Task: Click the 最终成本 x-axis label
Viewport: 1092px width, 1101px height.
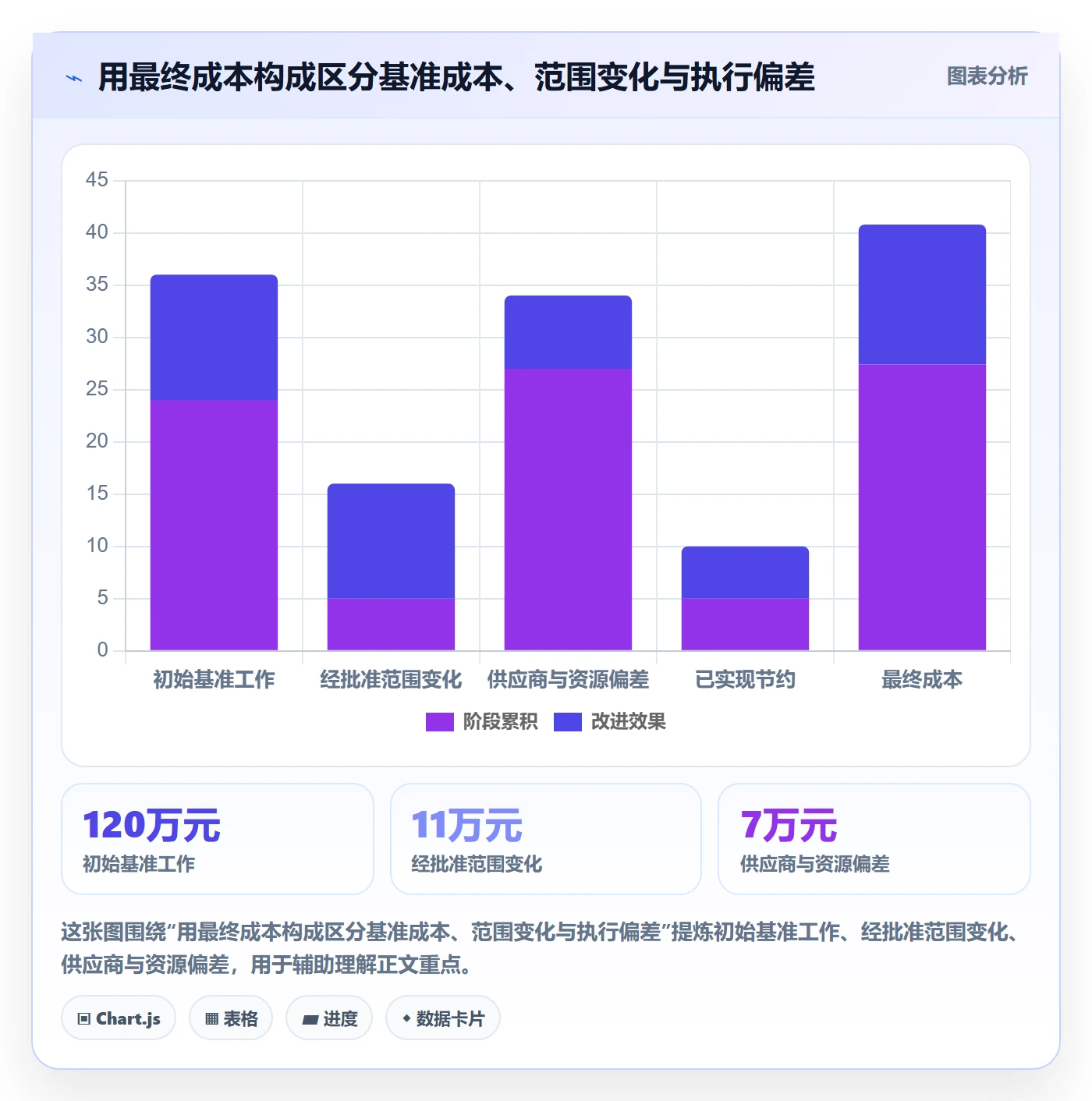Action: (x=922, y=680)
